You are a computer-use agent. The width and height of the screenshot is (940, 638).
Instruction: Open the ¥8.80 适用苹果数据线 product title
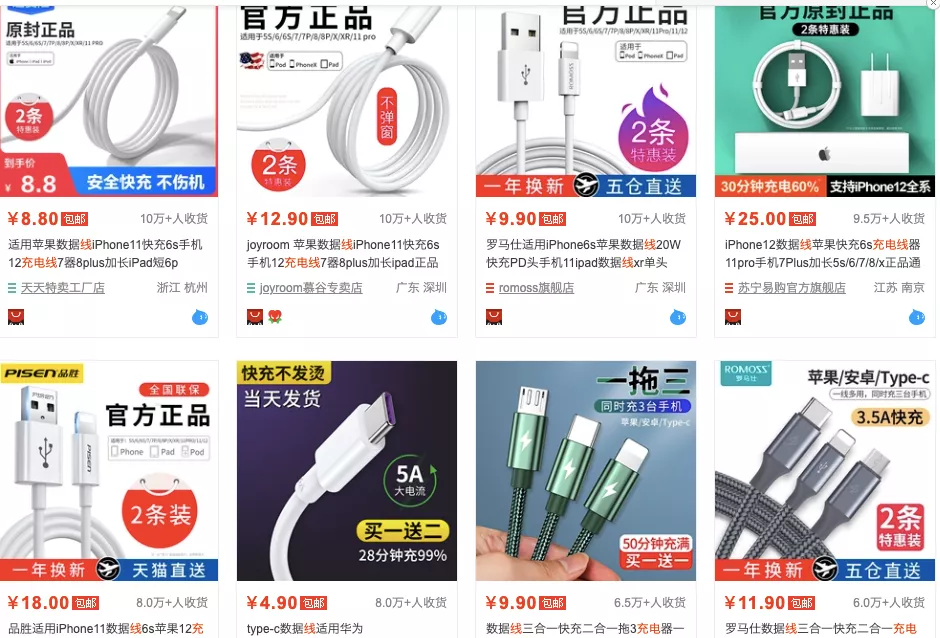pos(106,254)
